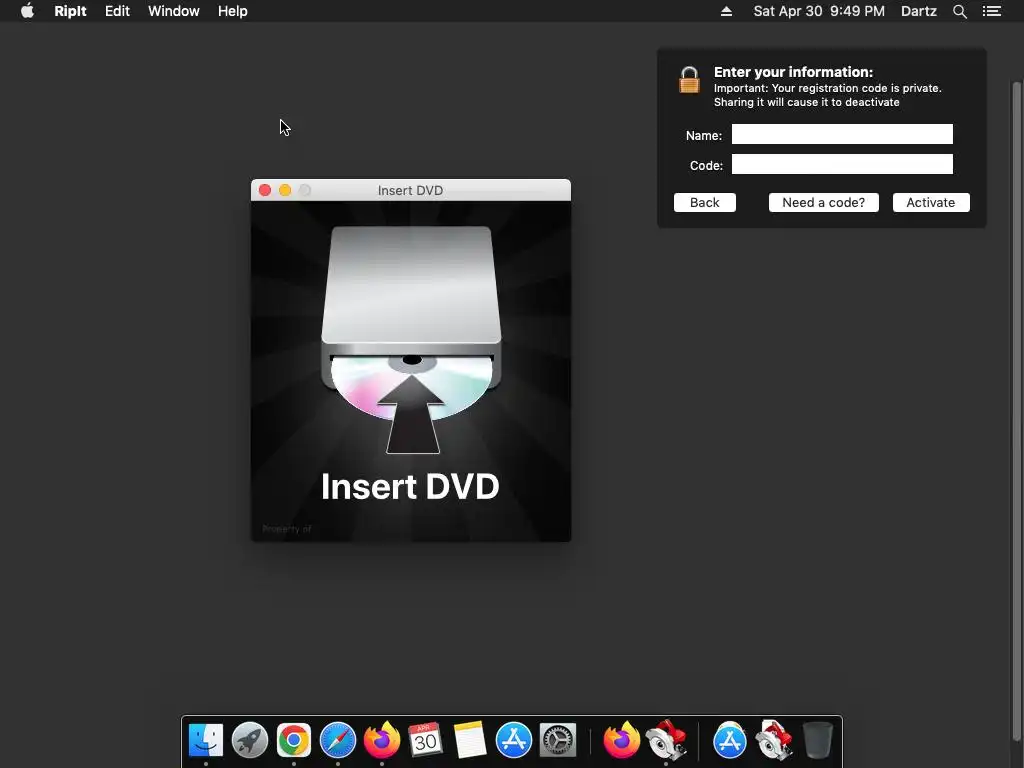Click the Need a code? button
Screen dimensions: 1024x768
[824, 202]
